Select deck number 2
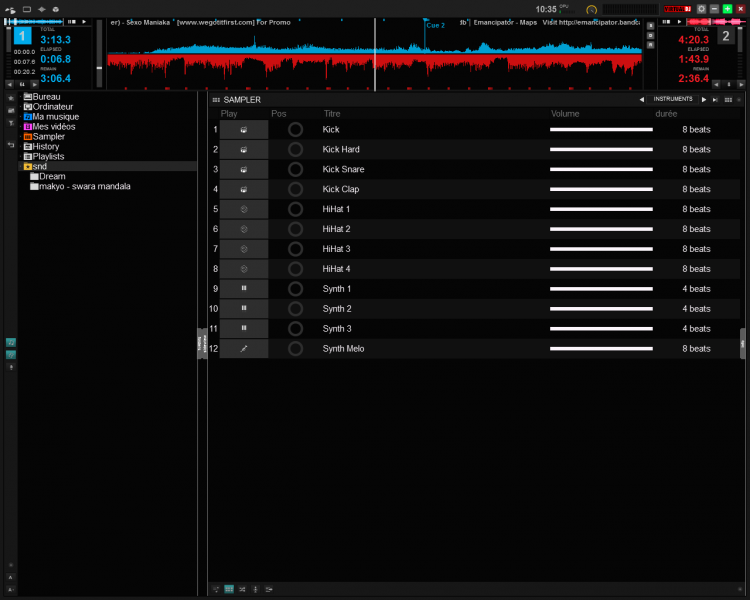The height and width of the screenshot is (600, 750). (726, 36)
